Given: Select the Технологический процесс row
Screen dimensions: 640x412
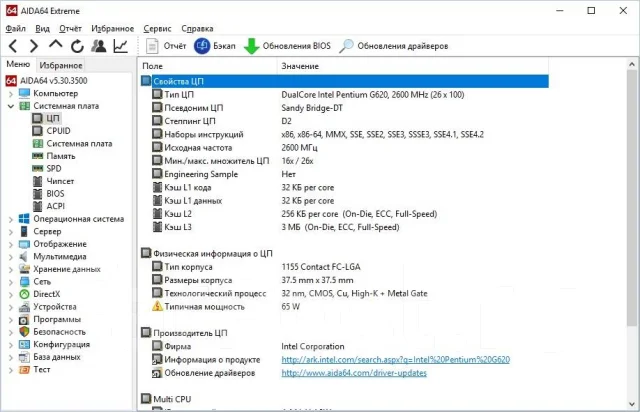Looking at the screenshot, I should click(x=344, y=293).
